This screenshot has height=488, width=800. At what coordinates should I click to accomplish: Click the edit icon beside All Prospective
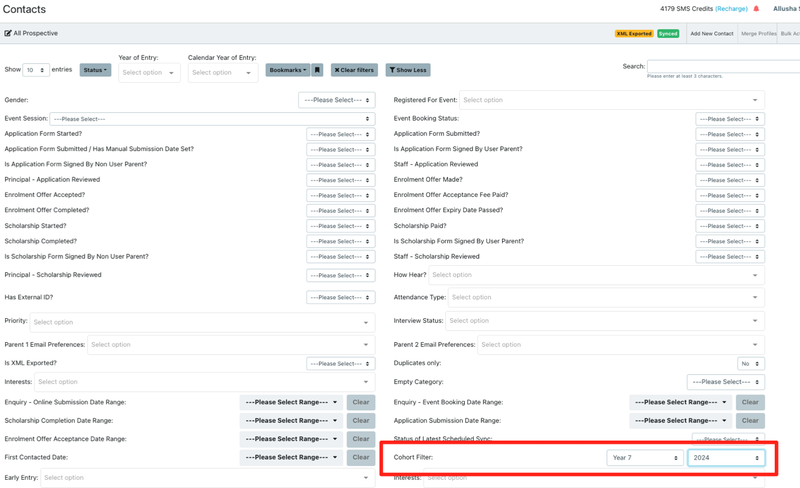8,33
